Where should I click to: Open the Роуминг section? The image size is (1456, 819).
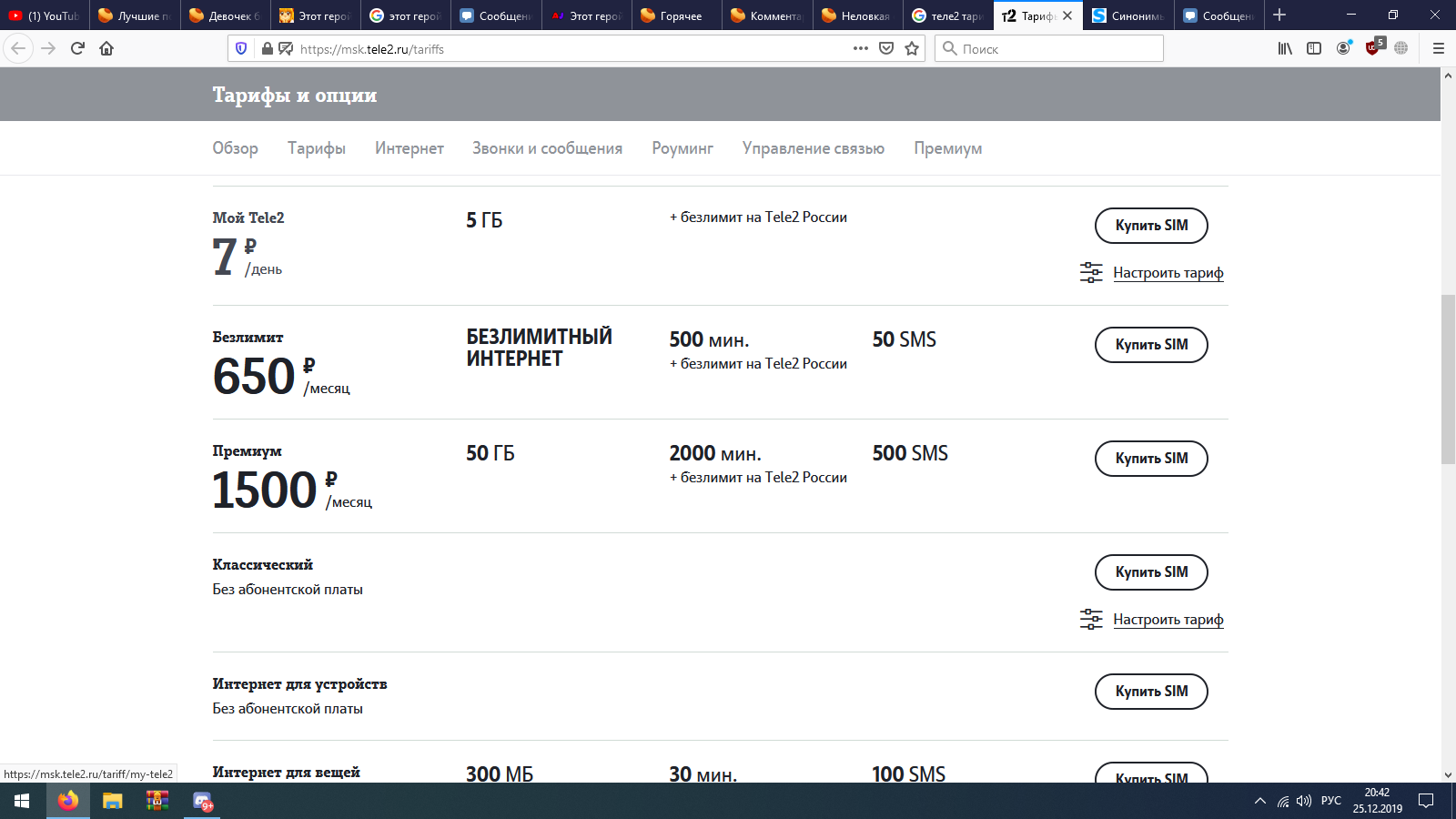coord(682,148)
